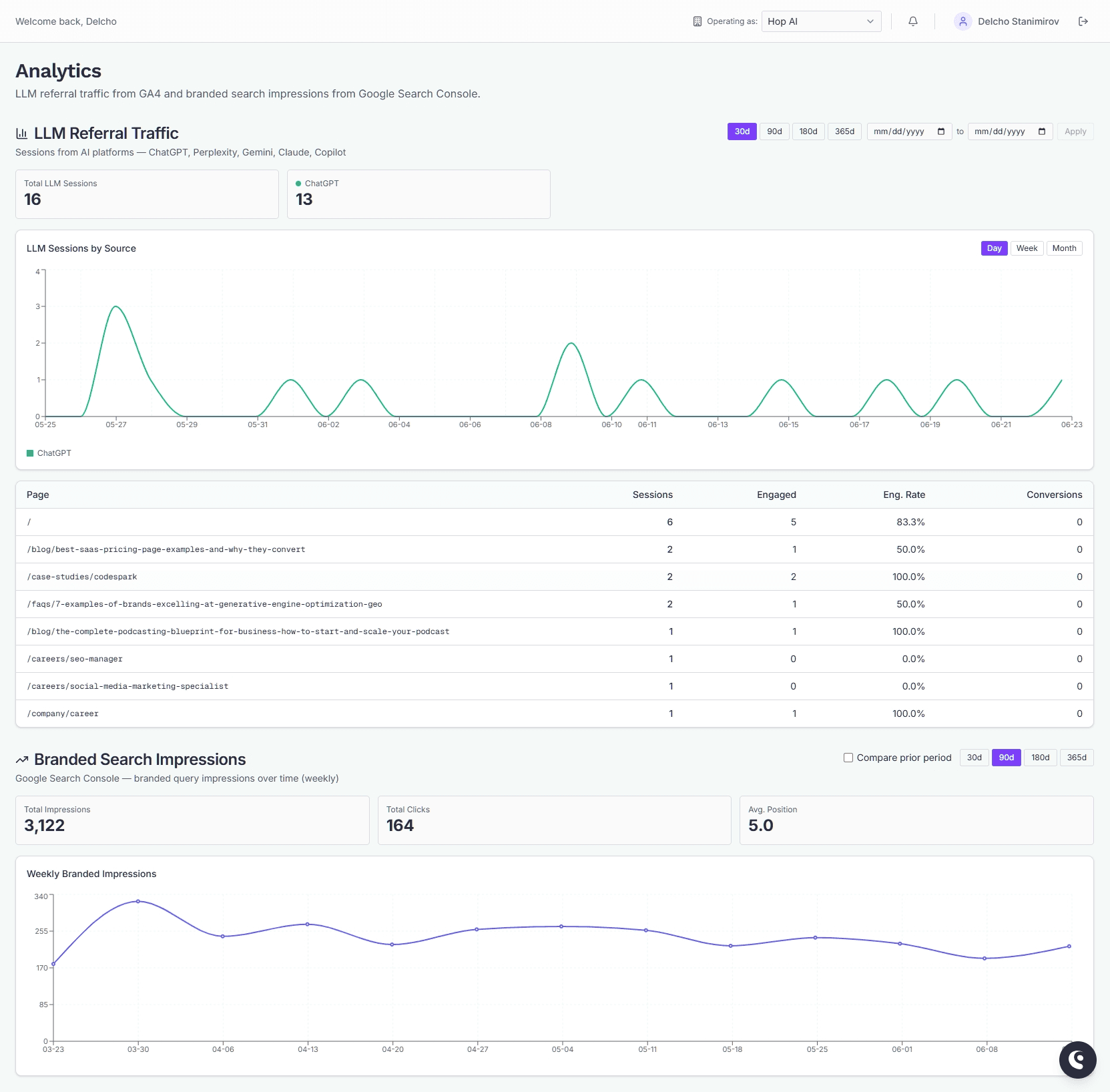This screenshot has height=1092, width=1110.
Task: Click the Page column header
Action: point(38,495)
